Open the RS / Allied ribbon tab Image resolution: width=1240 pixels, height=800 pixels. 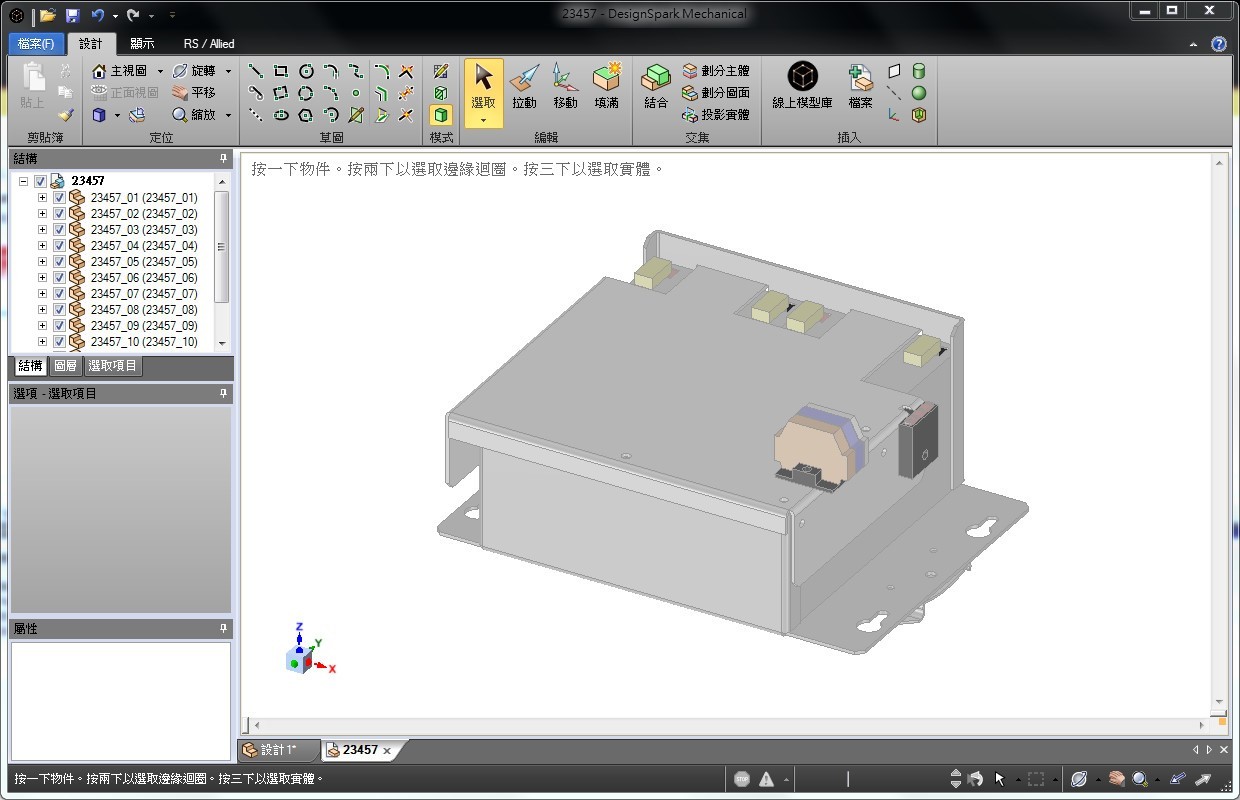click(x=208, y=44)
